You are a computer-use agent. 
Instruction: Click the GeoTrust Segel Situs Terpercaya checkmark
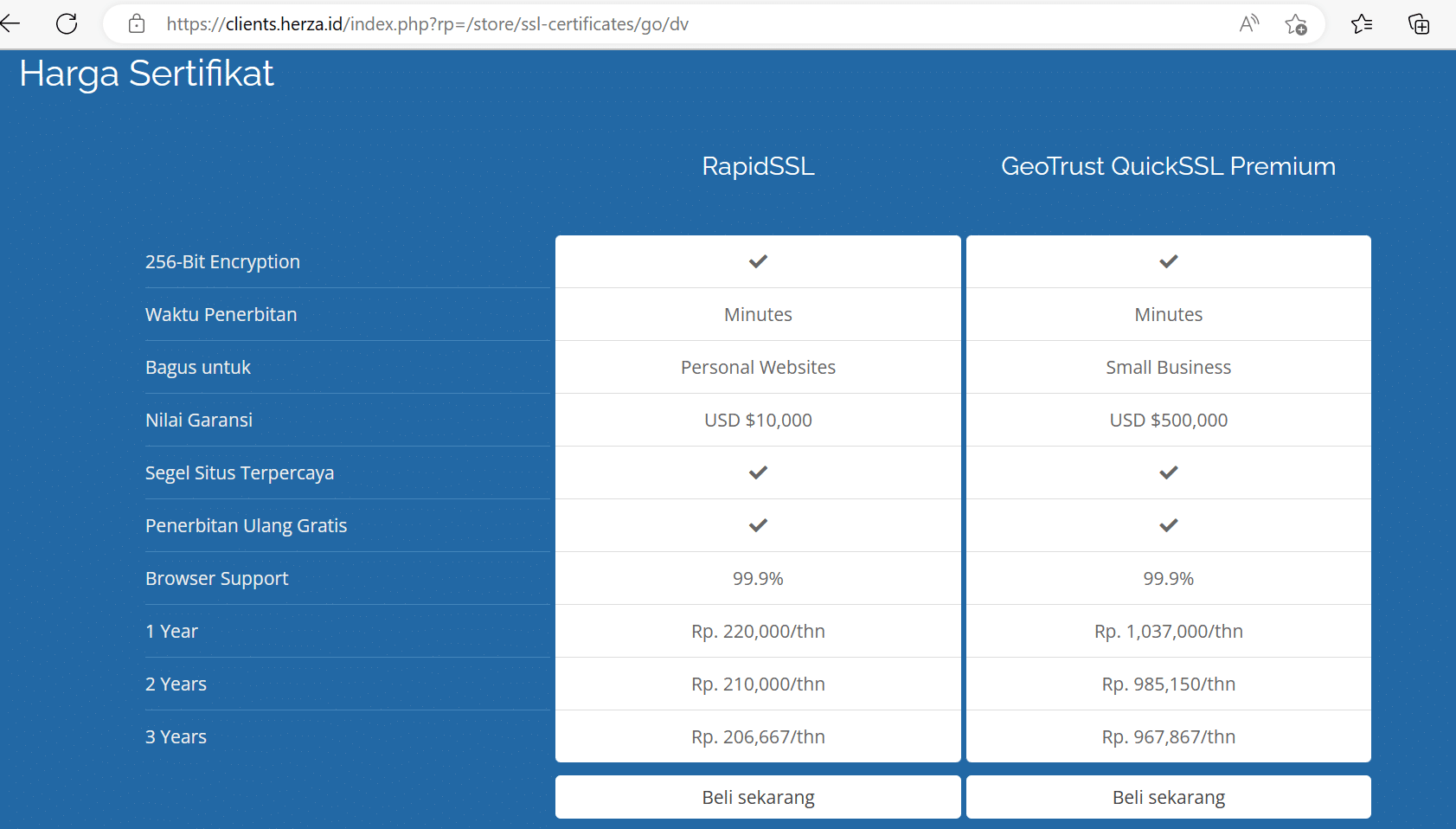pyautogui.click(x=1168, y=472)
